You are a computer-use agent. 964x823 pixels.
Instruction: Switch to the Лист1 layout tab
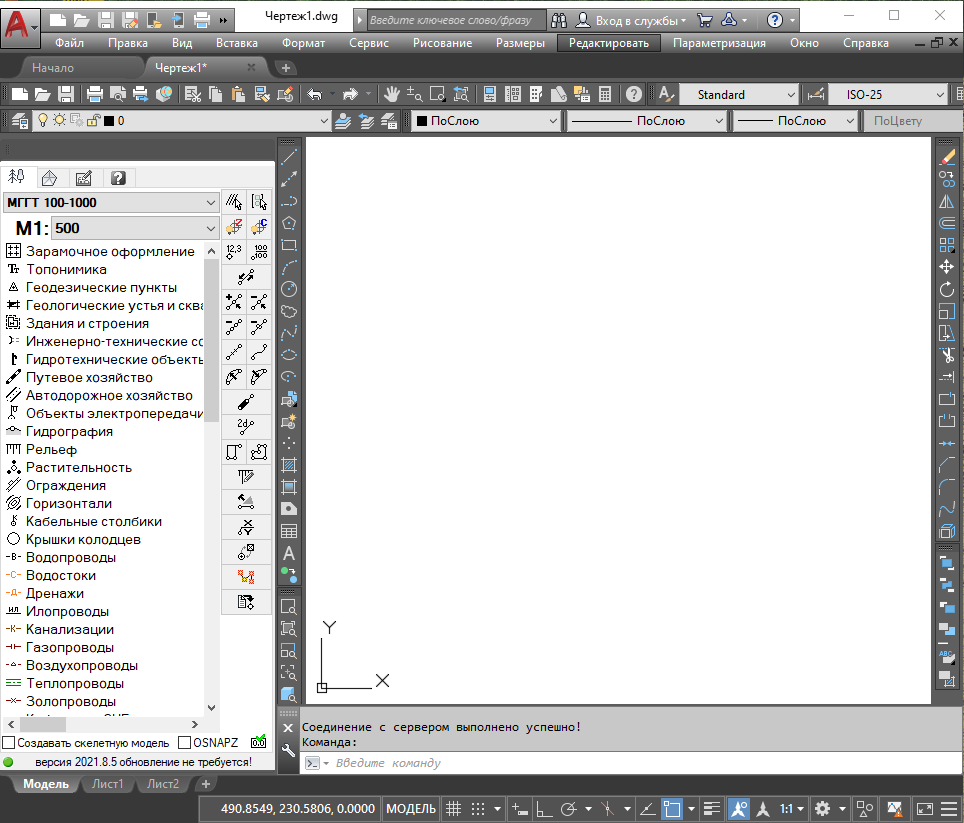click(108, 784)
